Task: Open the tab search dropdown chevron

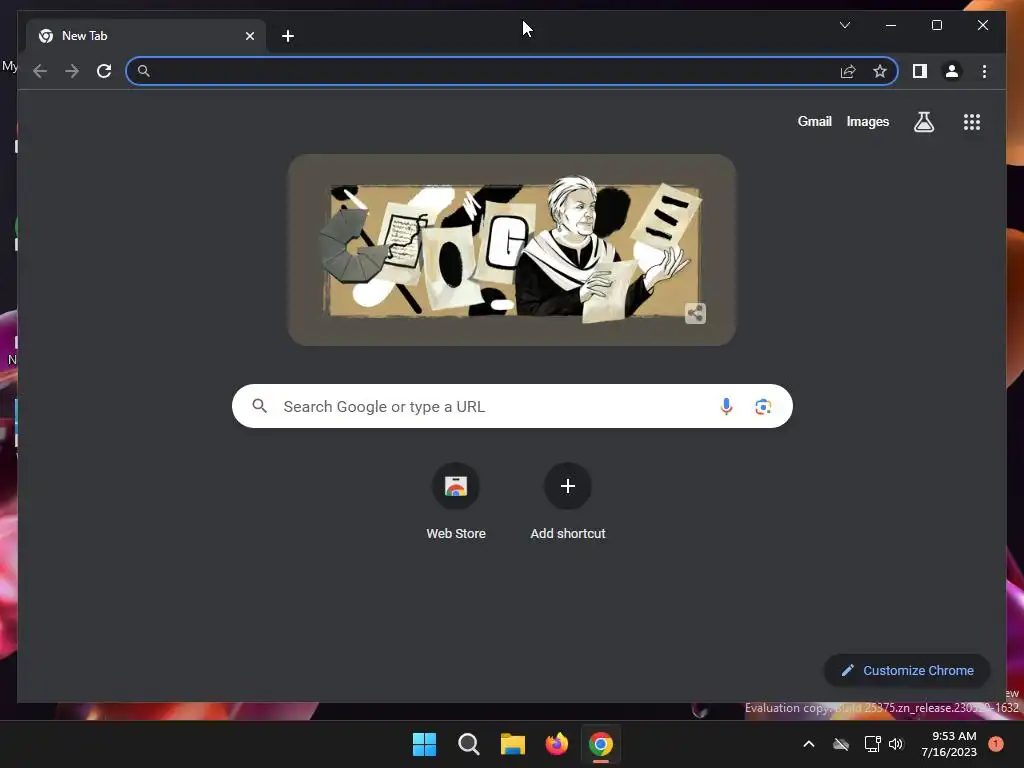Action: (x=844, y=25)
